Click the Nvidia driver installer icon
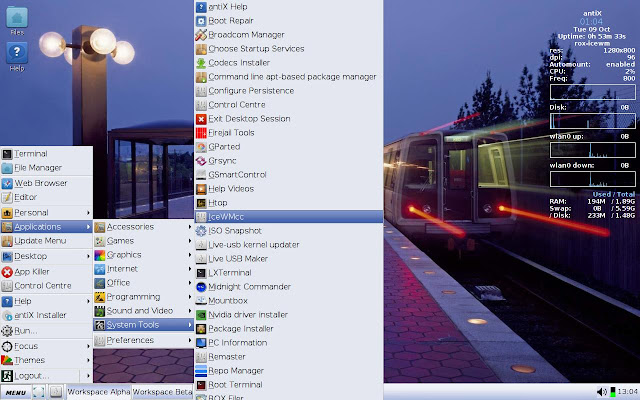This screenshot has height=400, width=640. click(201, 315)
